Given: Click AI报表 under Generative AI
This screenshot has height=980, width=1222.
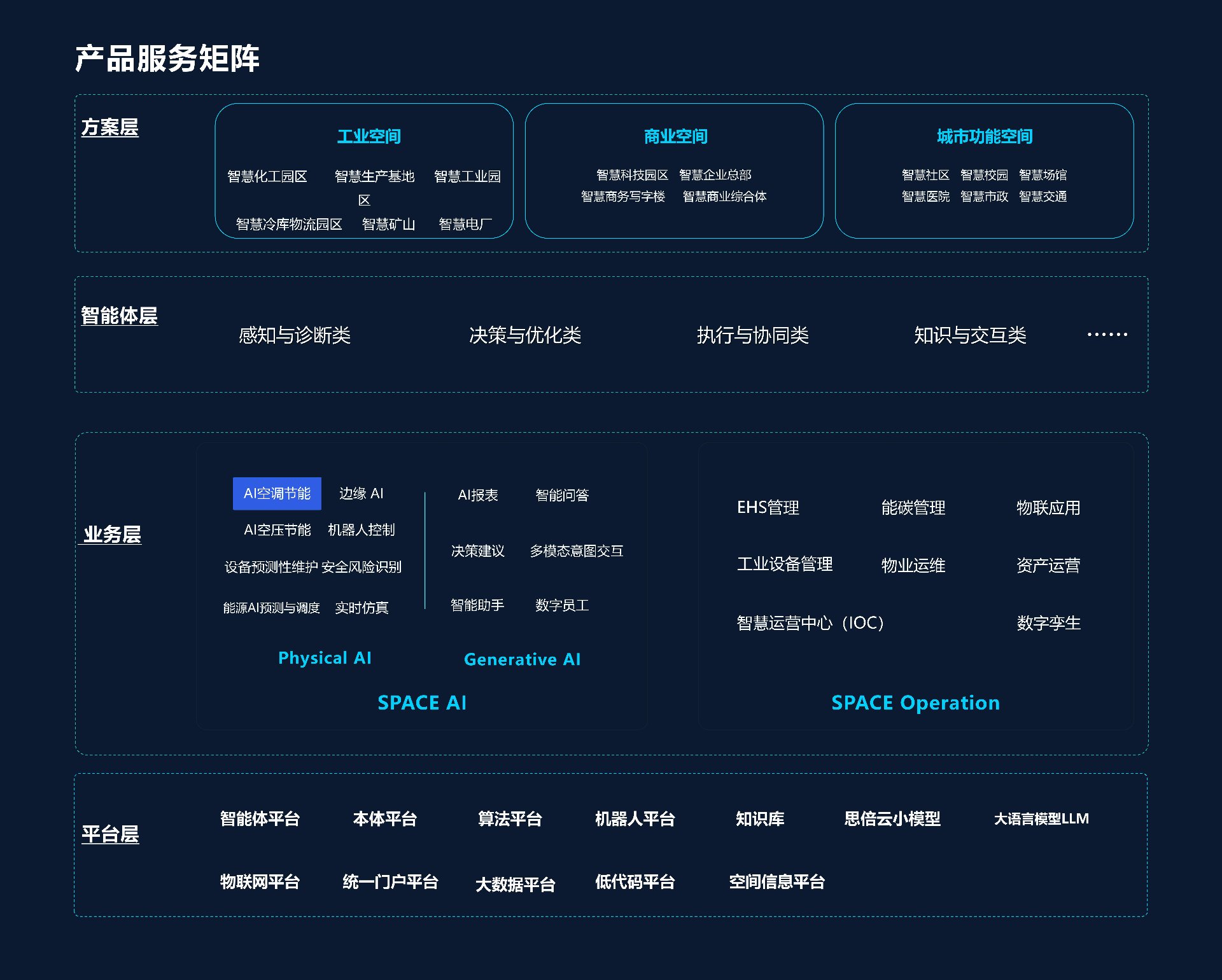Looking at the screenshot, I should (478, 495).
